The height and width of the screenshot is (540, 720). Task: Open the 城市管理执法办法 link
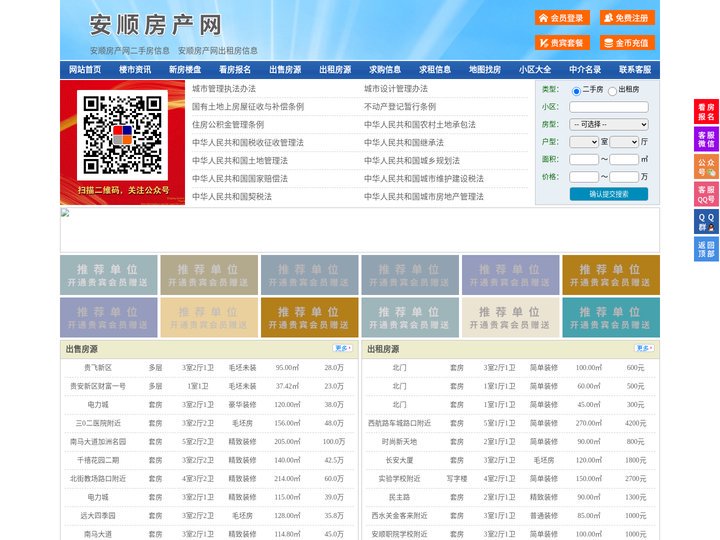224,89
